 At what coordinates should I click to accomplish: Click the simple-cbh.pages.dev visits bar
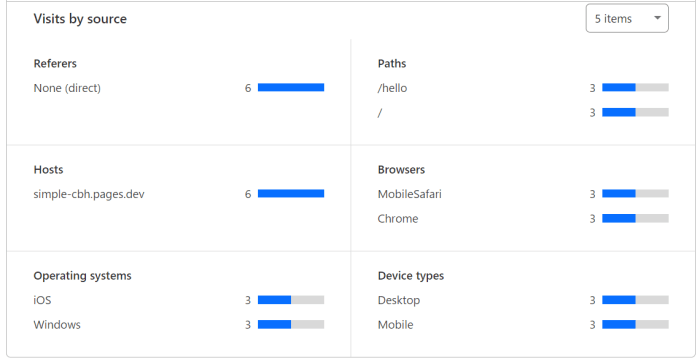291,194
